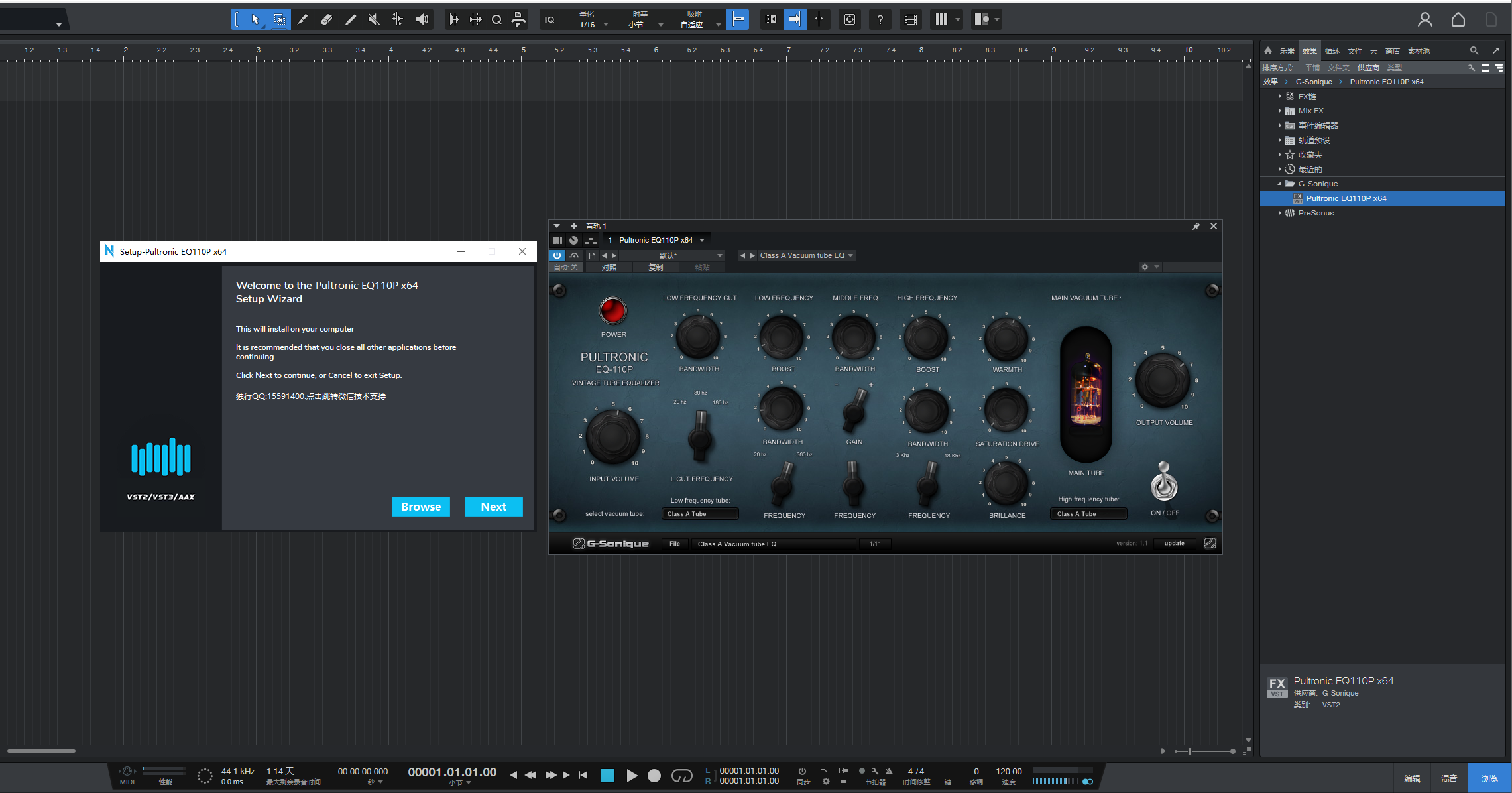Screen dimensions: 1512x793
Task: Open Low frequency tube Class A Tube selector
Action: pos(700,514)
